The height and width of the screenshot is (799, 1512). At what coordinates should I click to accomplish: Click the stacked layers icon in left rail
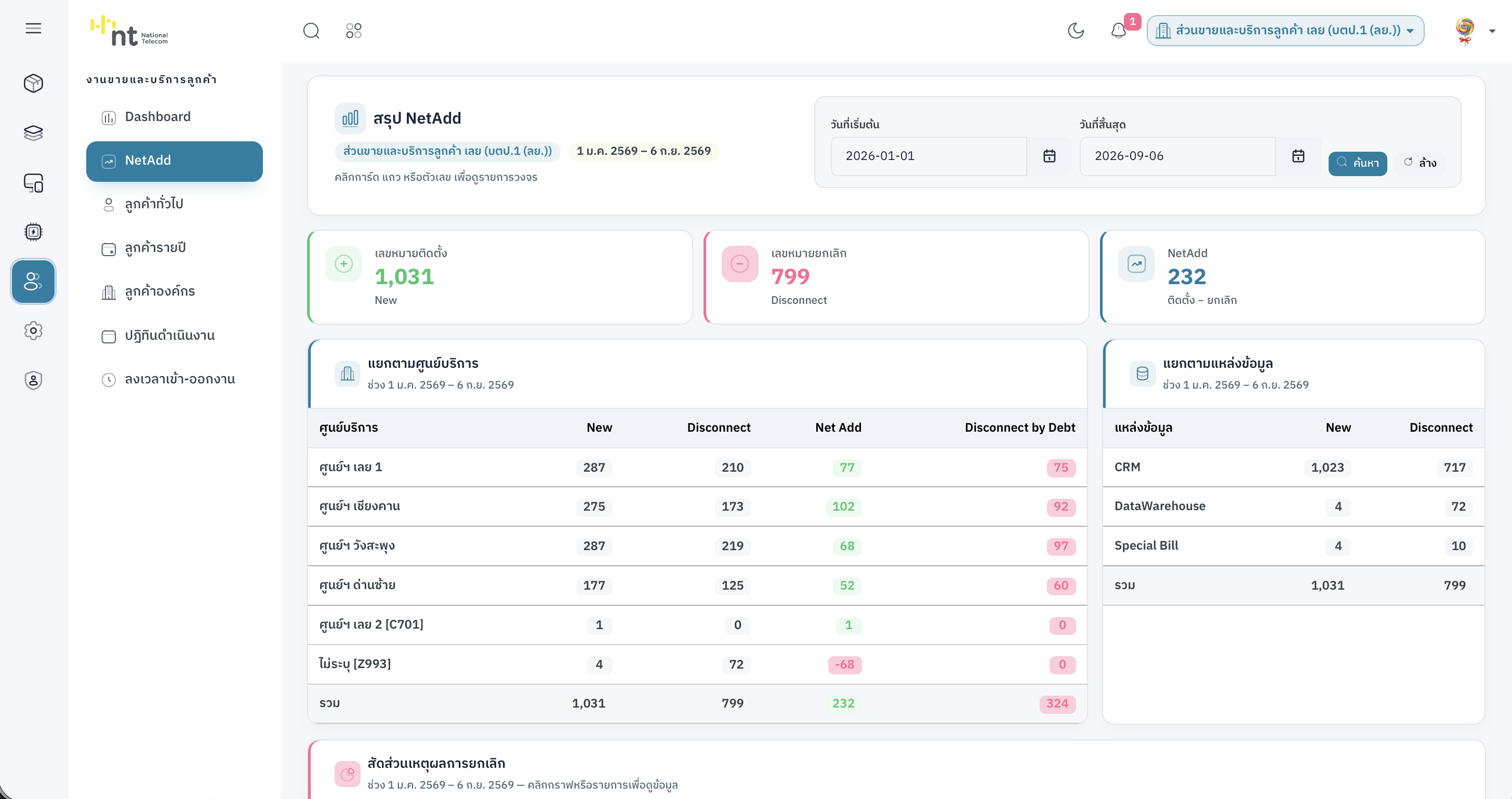(33, 134)
